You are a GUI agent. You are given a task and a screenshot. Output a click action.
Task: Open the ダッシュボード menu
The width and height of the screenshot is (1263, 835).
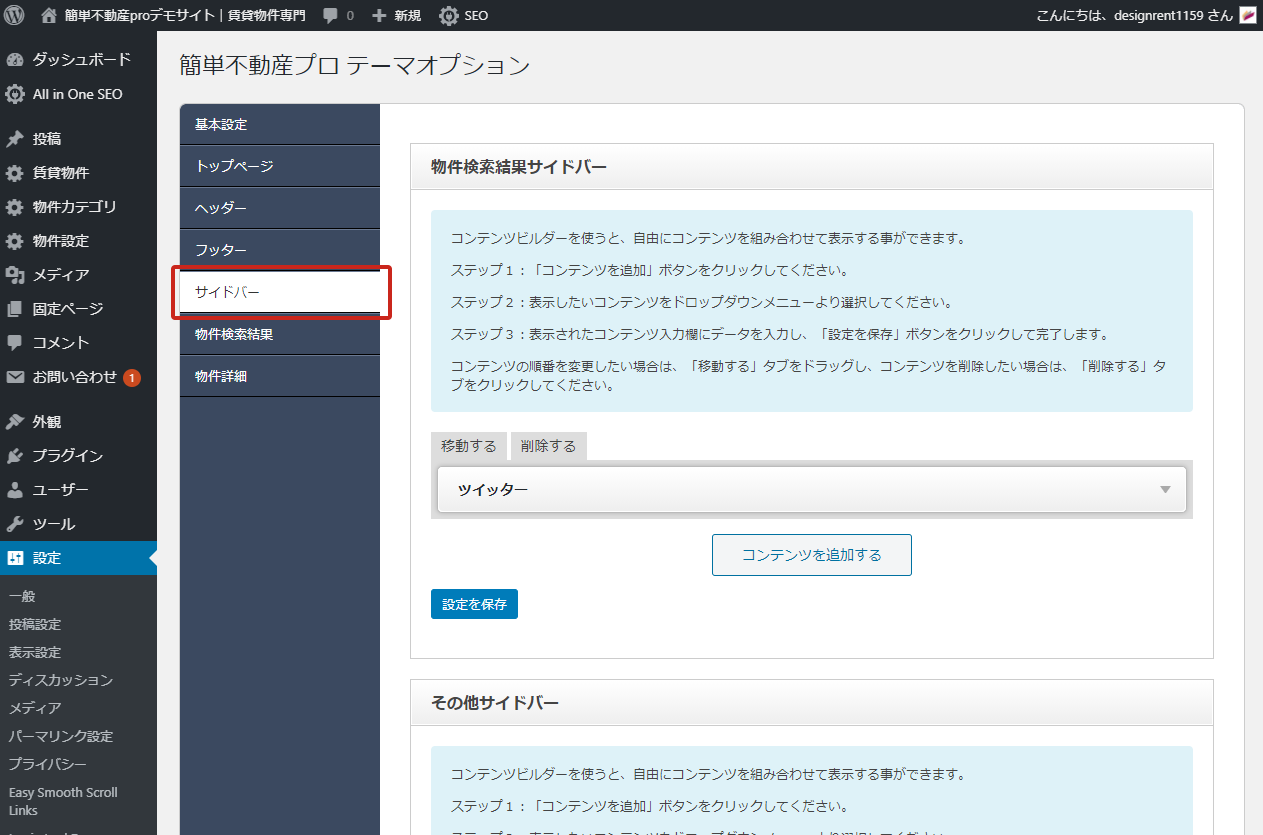click(80, 59)
